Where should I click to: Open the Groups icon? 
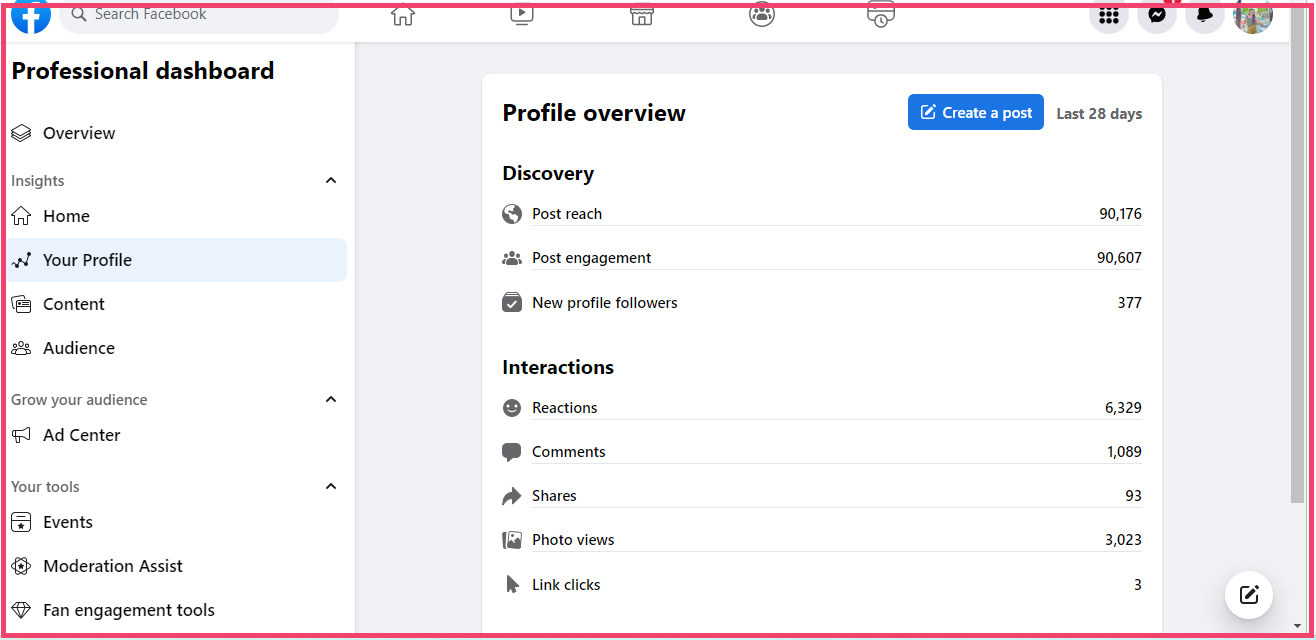tap(762, 16)
